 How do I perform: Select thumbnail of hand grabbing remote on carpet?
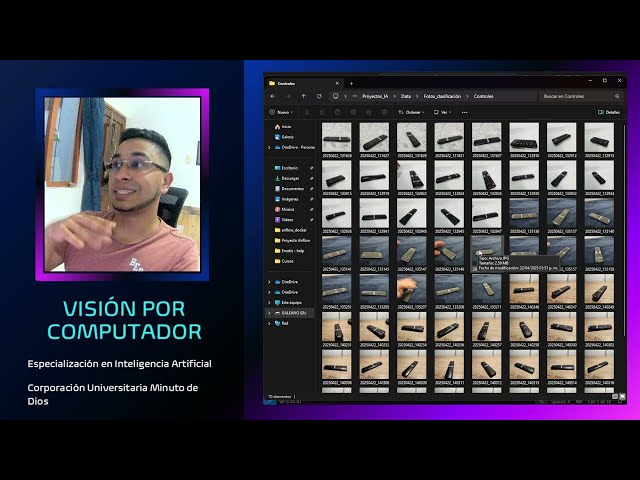pos(411,288)
